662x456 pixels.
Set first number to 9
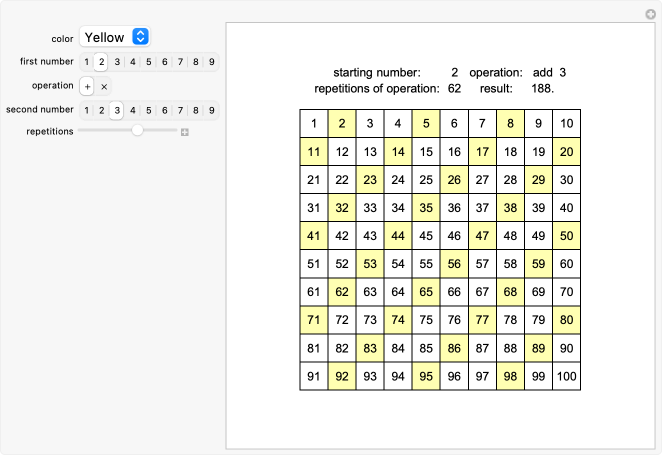tap(212, 62)
